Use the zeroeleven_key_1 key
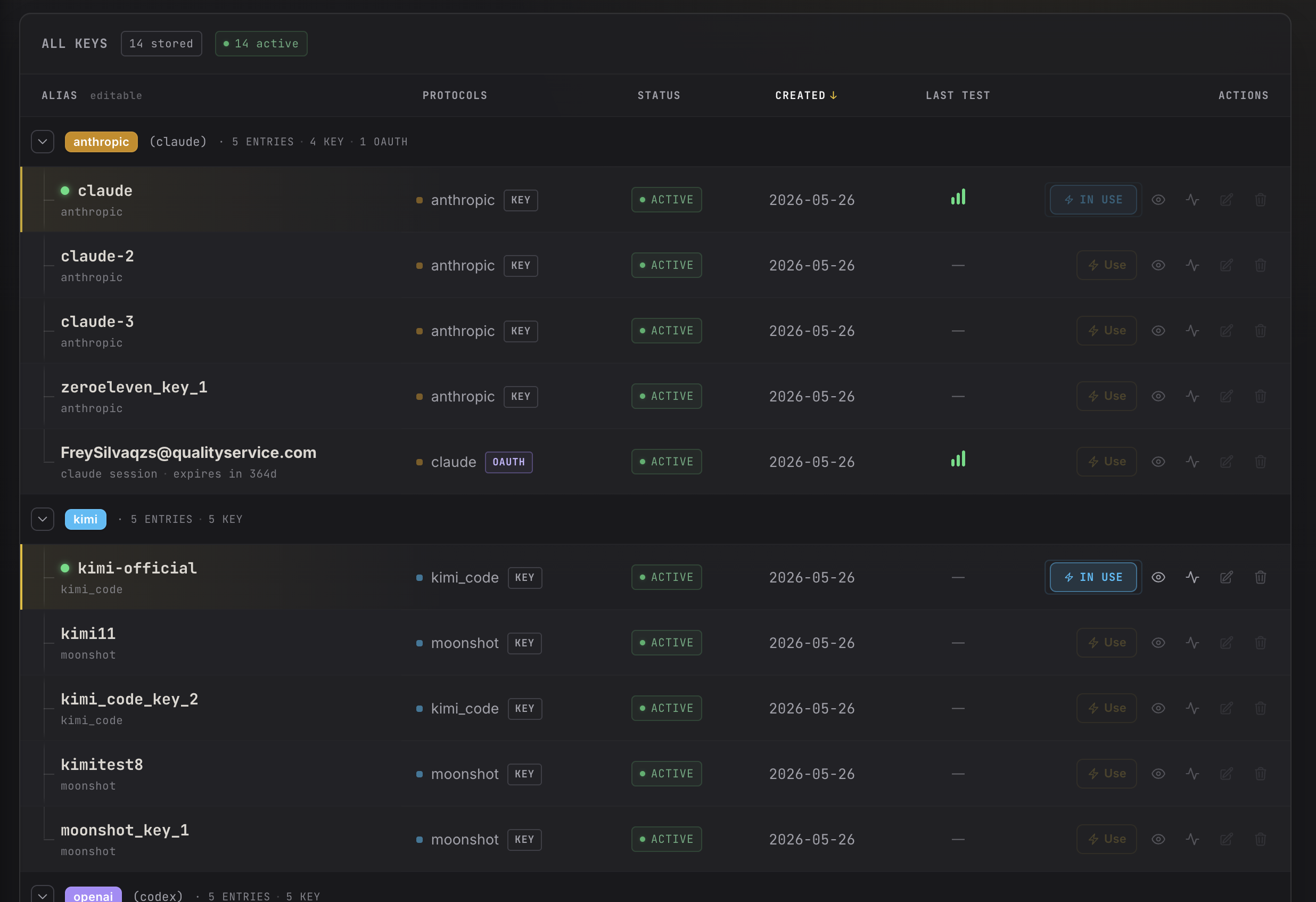Viewport: 1316px width, 902px height. coord(1106,396)
